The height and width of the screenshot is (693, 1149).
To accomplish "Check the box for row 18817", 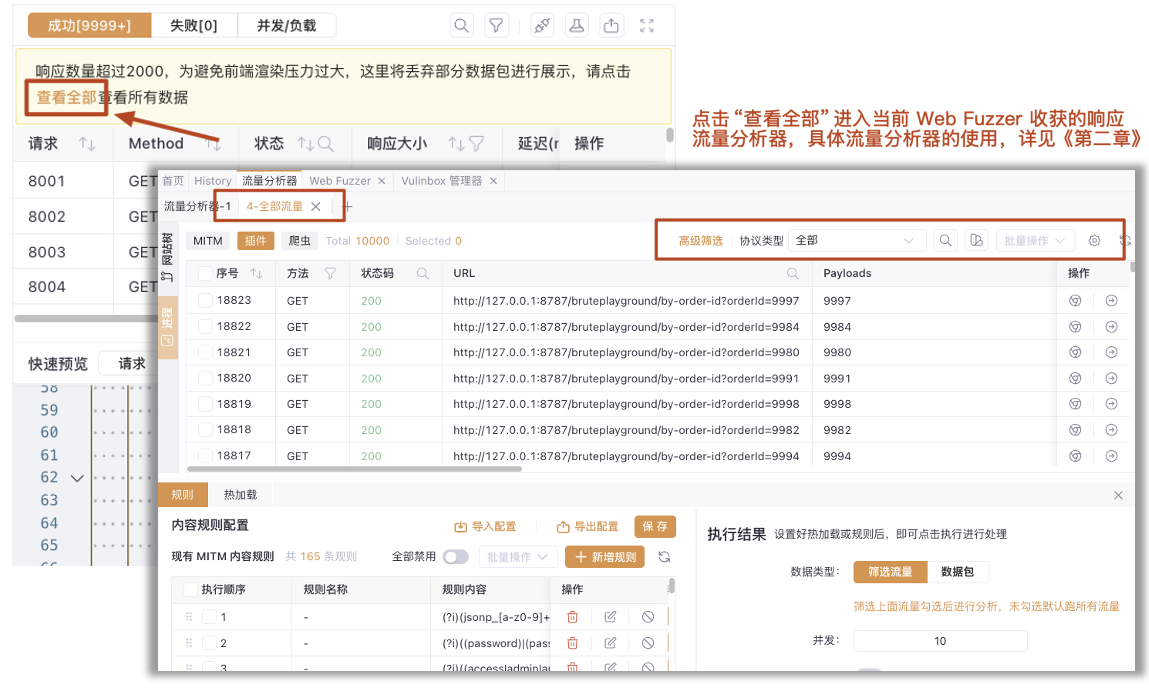I will tap(205, 456).
